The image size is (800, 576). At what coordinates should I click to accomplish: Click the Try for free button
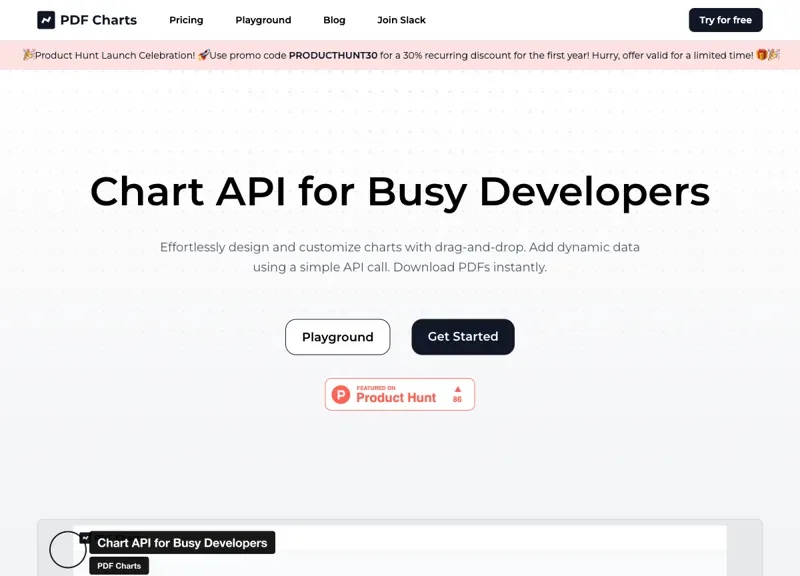(x=725, y=20)
